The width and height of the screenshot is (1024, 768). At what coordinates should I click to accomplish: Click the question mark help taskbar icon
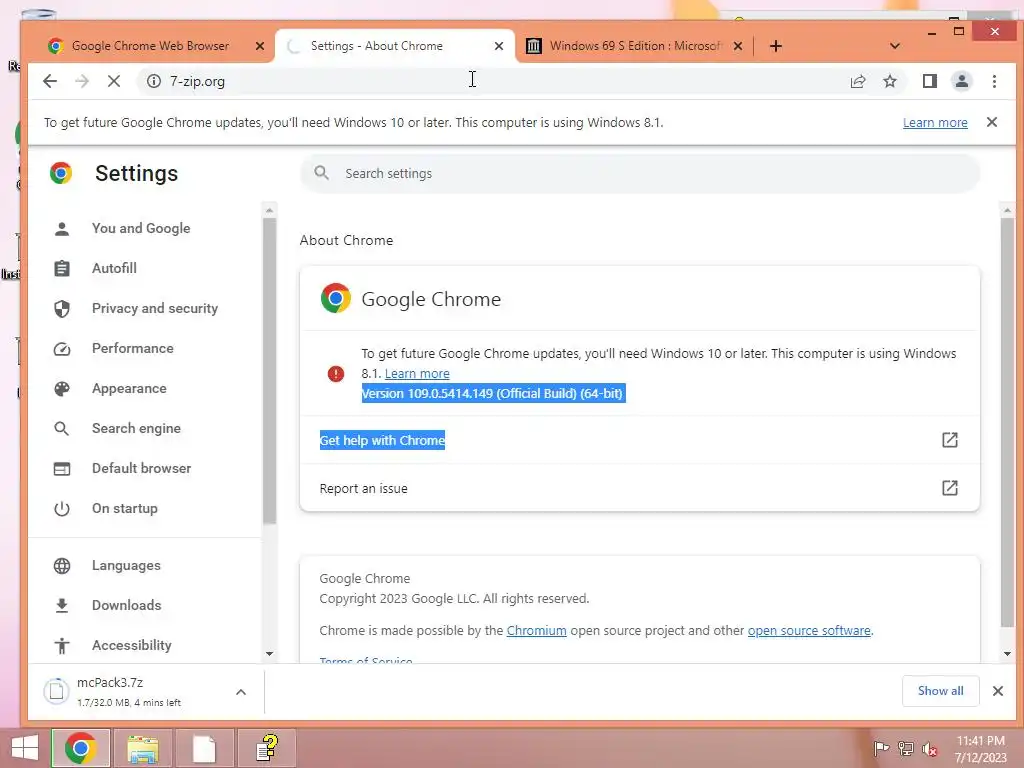coord(266,748)
